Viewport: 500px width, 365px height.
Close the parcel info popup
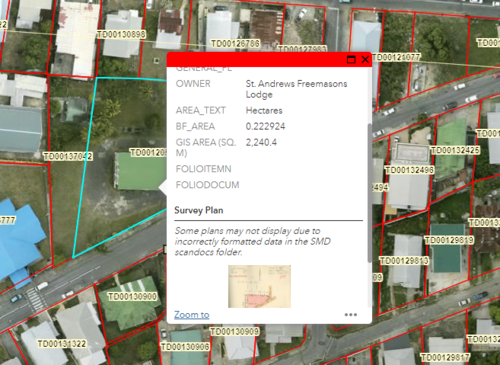click(365, 60)
